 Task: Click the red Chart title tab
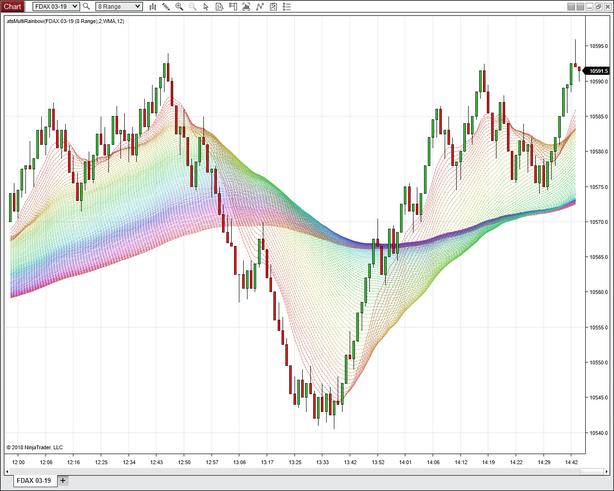(x=13, y=6)
